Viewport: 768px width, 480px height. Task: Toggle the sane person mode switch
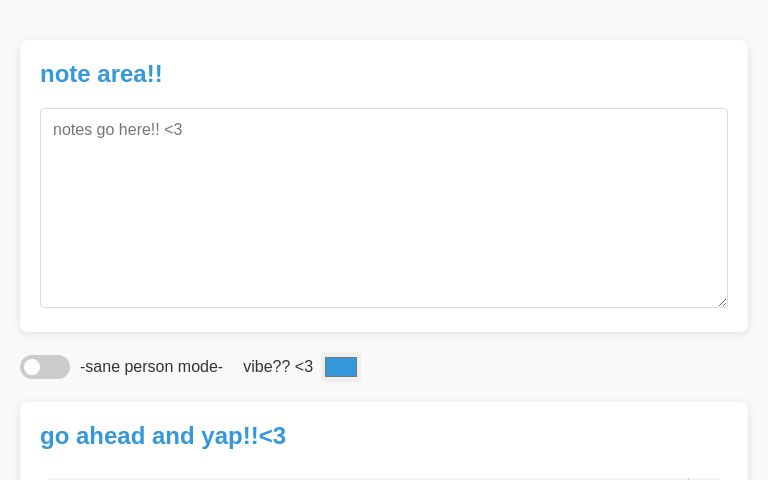click(x=45, y=367)
